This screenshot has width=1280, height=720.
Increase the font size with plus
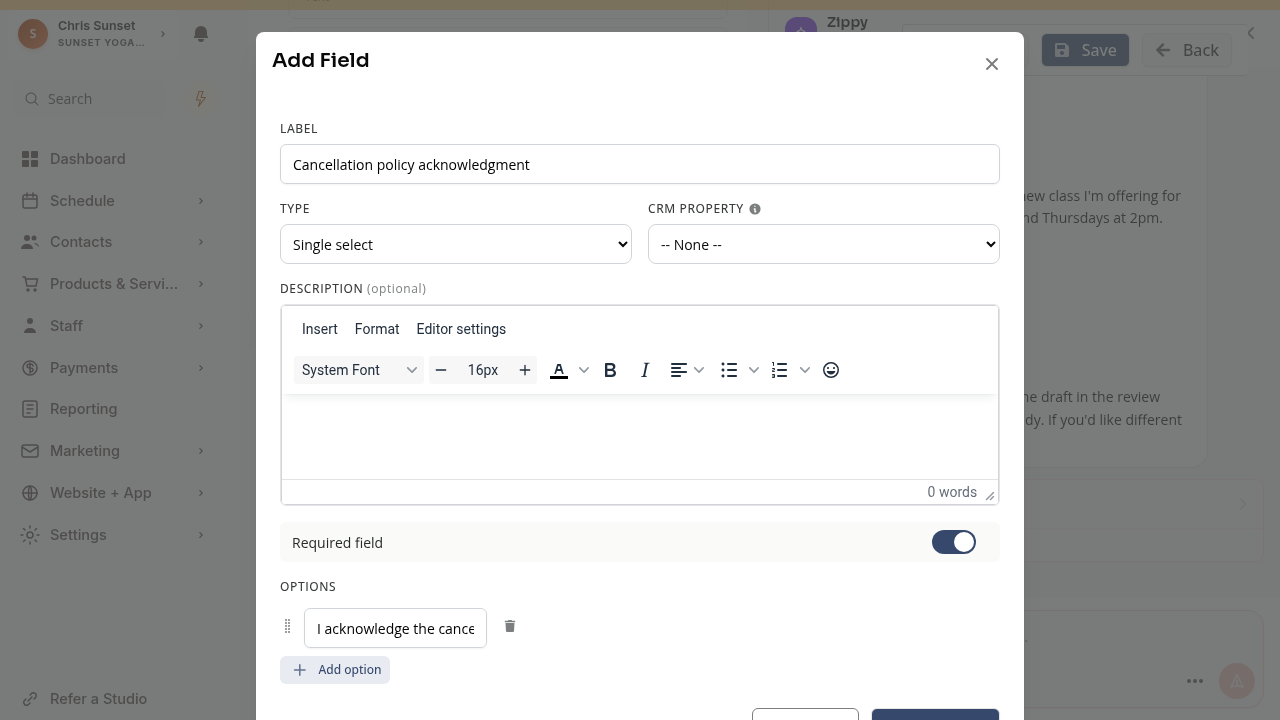point(525,370)
